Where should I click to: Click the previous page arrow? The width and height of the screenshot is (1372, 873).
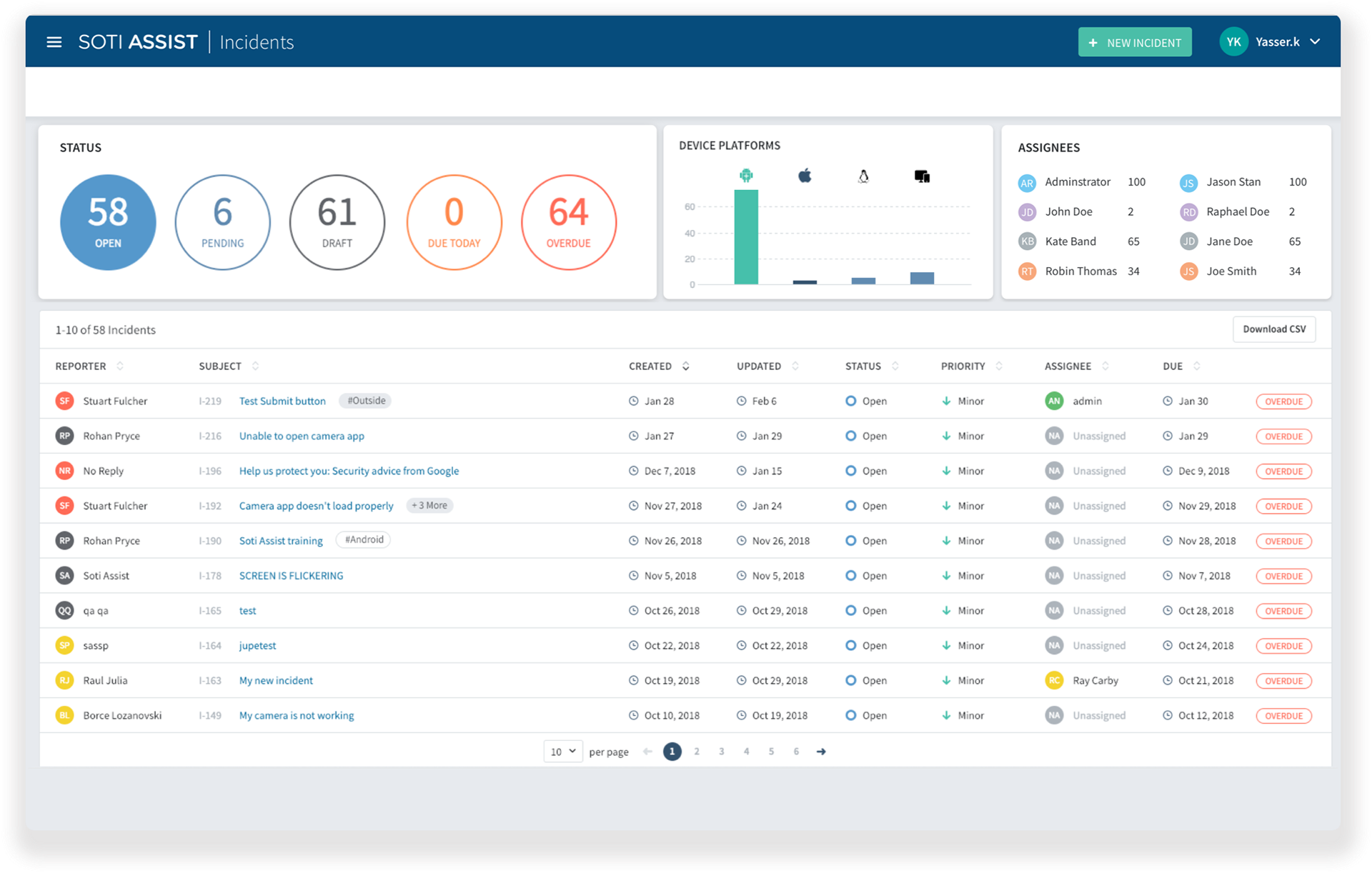pyautogui.click(x=647, y=752)
